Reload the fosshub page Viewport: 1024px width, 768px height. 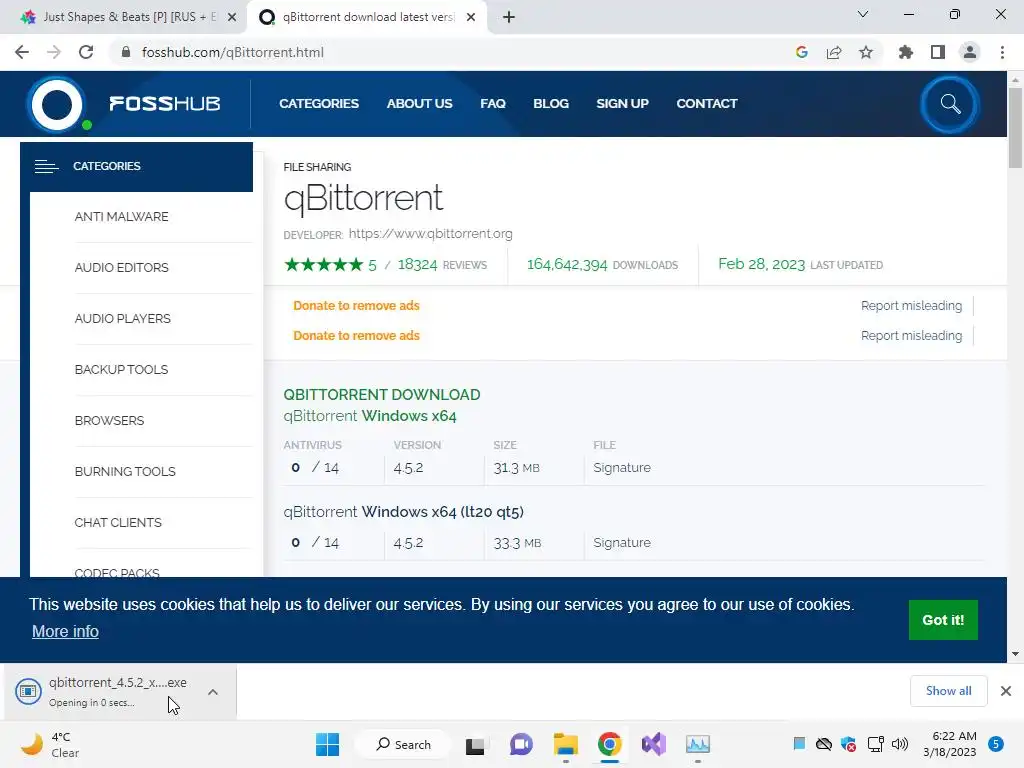click(x=86, y=52)
